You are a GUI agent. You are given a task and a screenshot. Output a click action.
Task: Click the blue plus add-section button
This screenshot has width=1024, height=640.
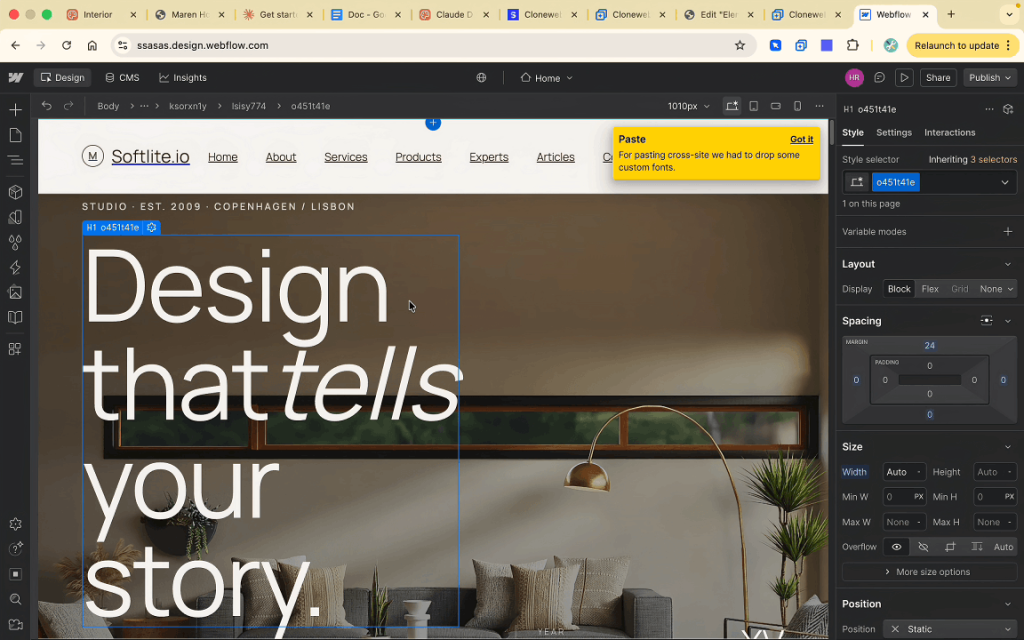(x=433, y=123)
